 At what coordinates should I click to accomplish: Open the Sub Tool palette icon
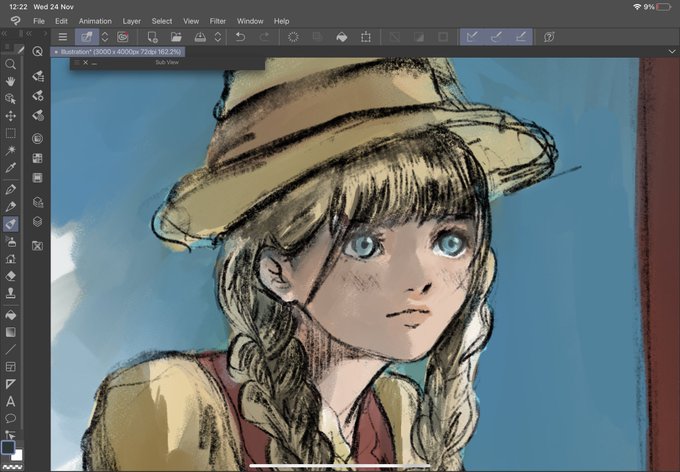pos(38,76)
